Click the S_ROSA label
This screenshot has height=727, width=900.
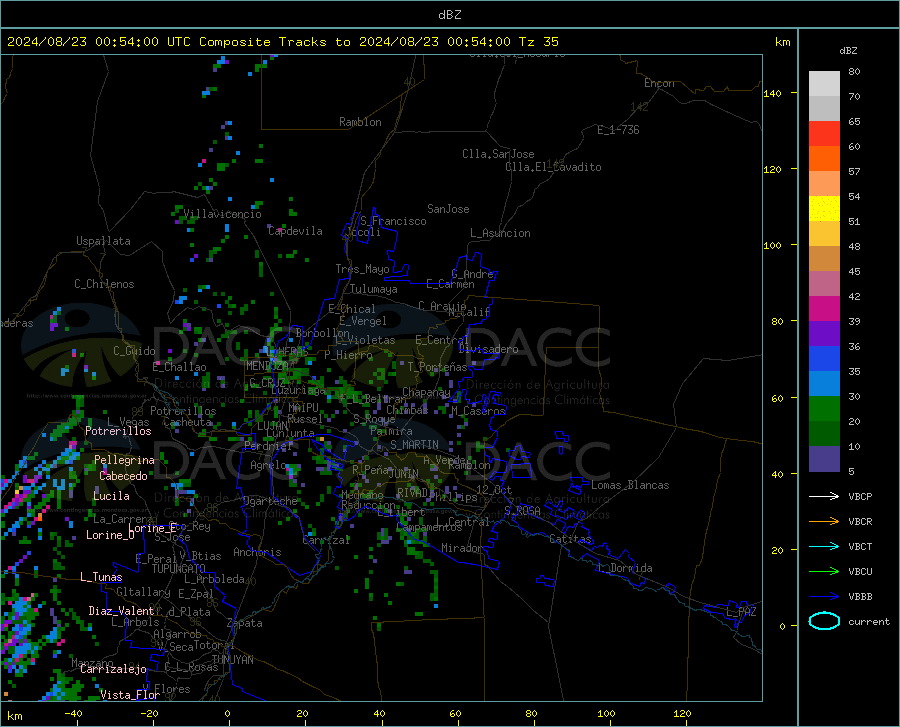pyautogui.click(x=522, y=510)
